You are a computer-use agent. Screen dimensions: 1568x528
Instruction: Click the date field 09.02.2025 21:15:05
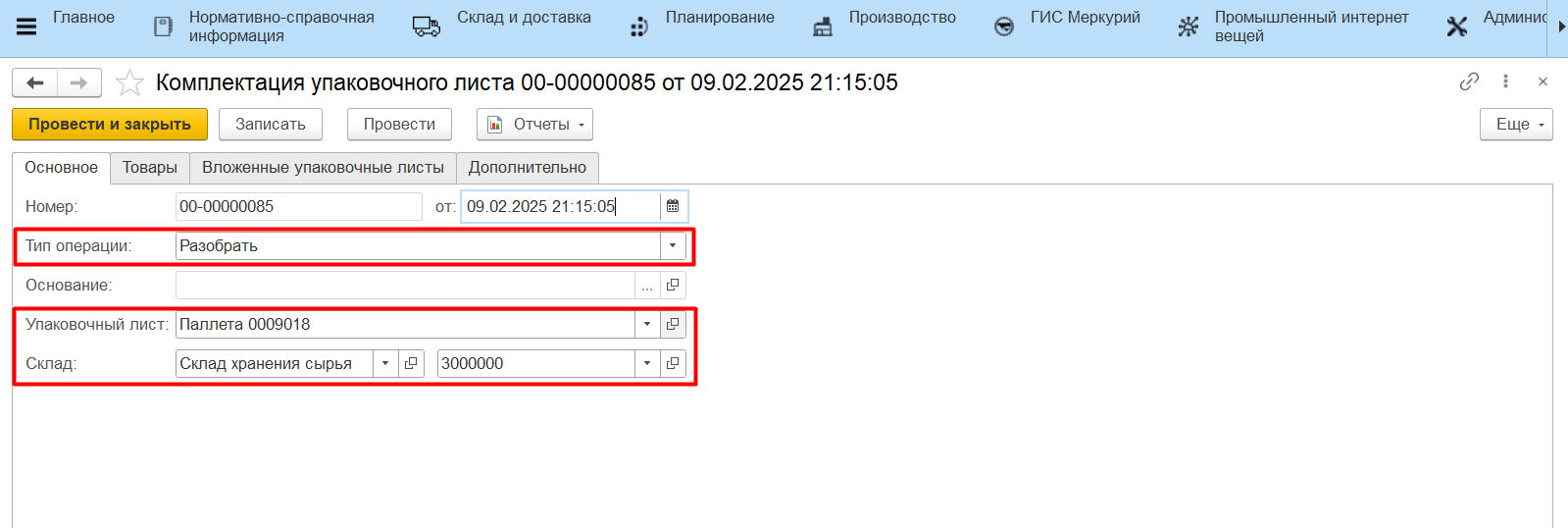(x=560, y=206)
